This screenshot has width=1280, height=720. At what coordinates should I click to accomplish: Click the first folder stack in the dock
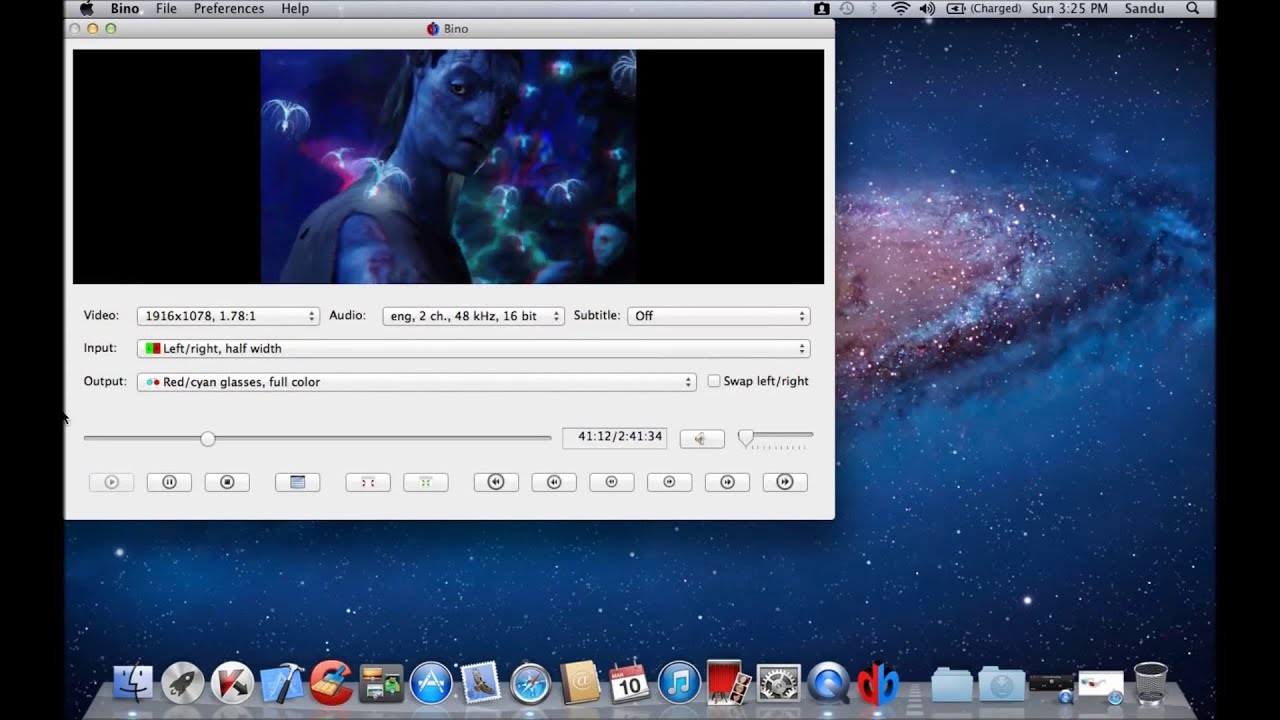click(x=951, y=684)
